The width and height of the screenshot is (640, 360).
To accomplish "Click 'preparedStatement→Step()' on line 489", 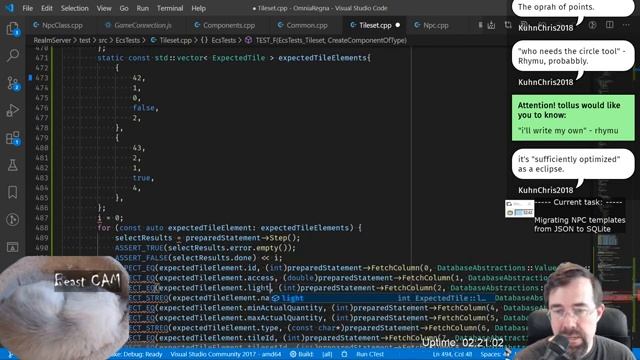I will 242,238.
